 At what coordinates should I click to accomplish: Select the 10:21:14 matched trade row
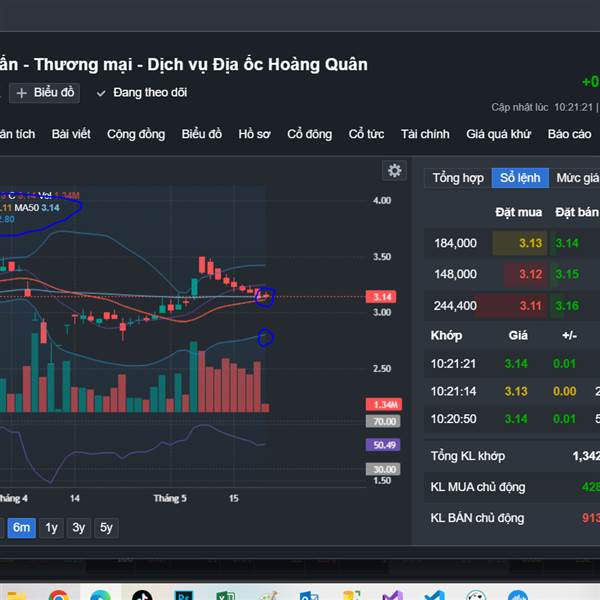coord(512,391)
